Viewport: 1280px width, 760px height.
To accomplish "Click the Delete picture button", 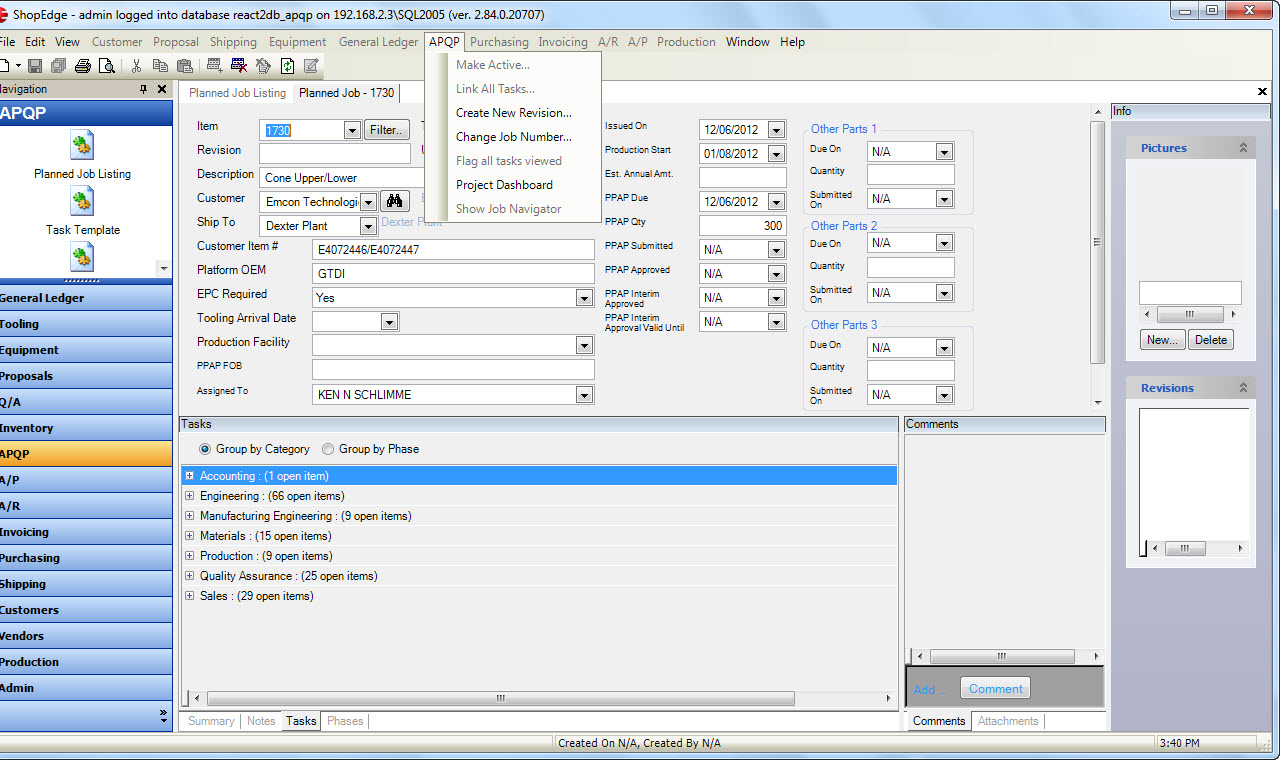I will tap(1211, 340).
